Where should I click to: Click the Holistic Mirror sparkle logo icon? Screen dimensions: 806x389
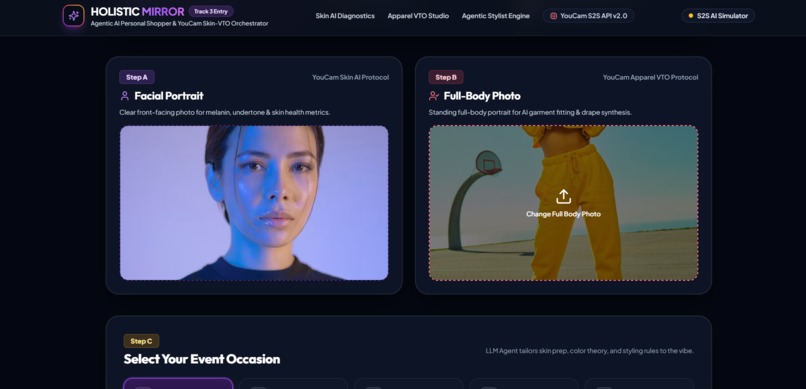(x=74, y=15)
